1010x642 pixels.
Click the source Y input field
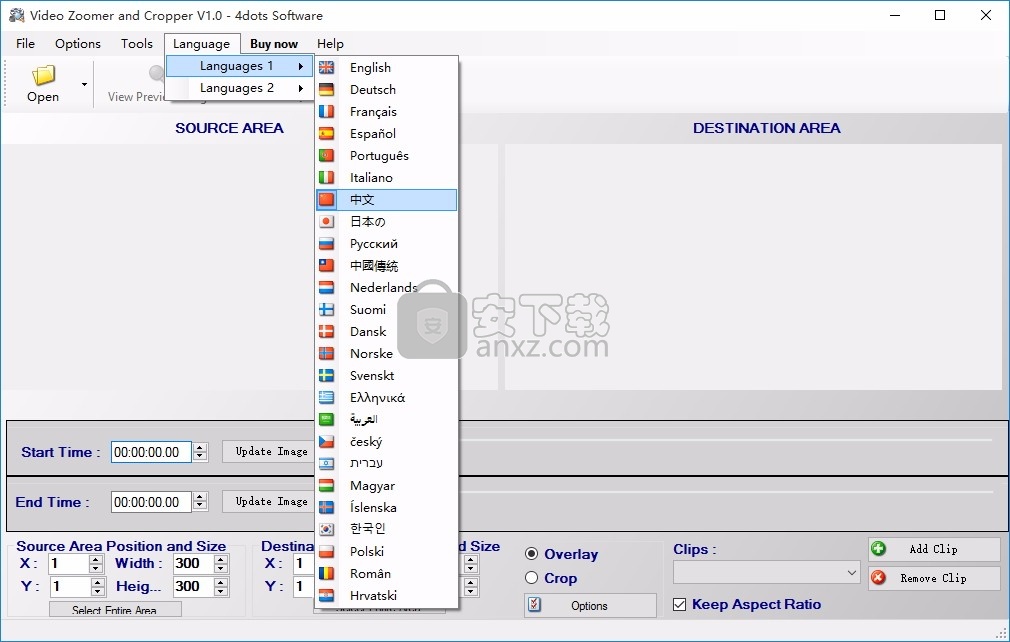pyautogui.click(x=70, y=586)
